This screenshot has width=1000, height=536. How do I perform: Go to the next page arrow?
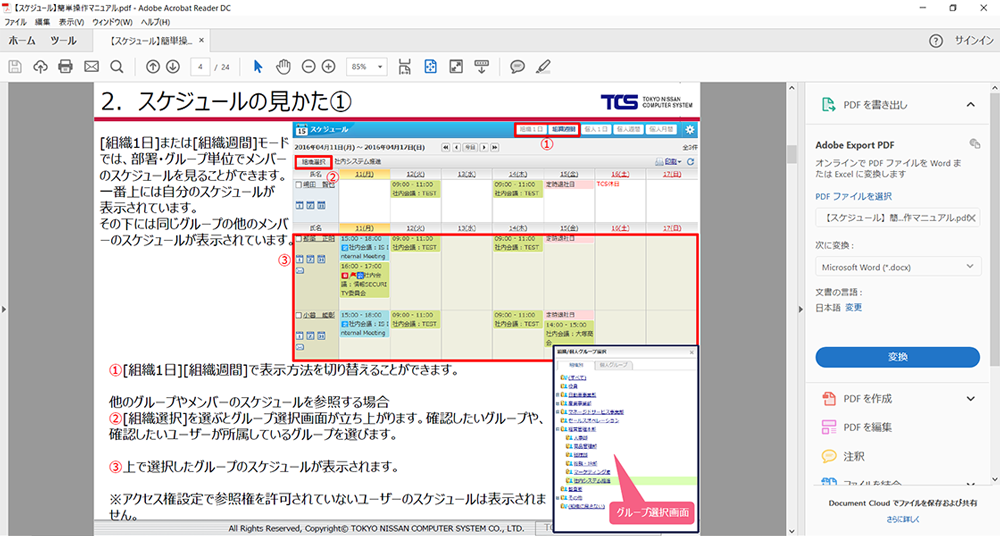tap(172, 66)
